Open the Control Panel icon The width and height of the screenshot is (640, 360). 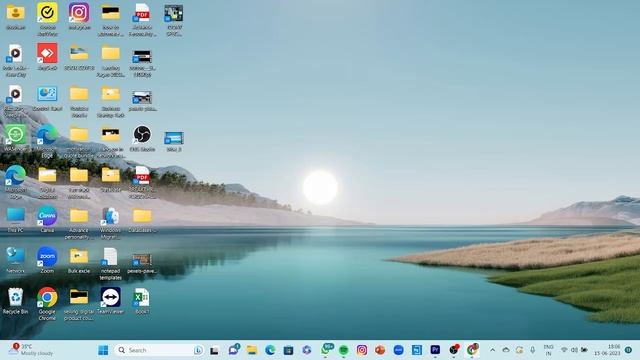[47, 94]
